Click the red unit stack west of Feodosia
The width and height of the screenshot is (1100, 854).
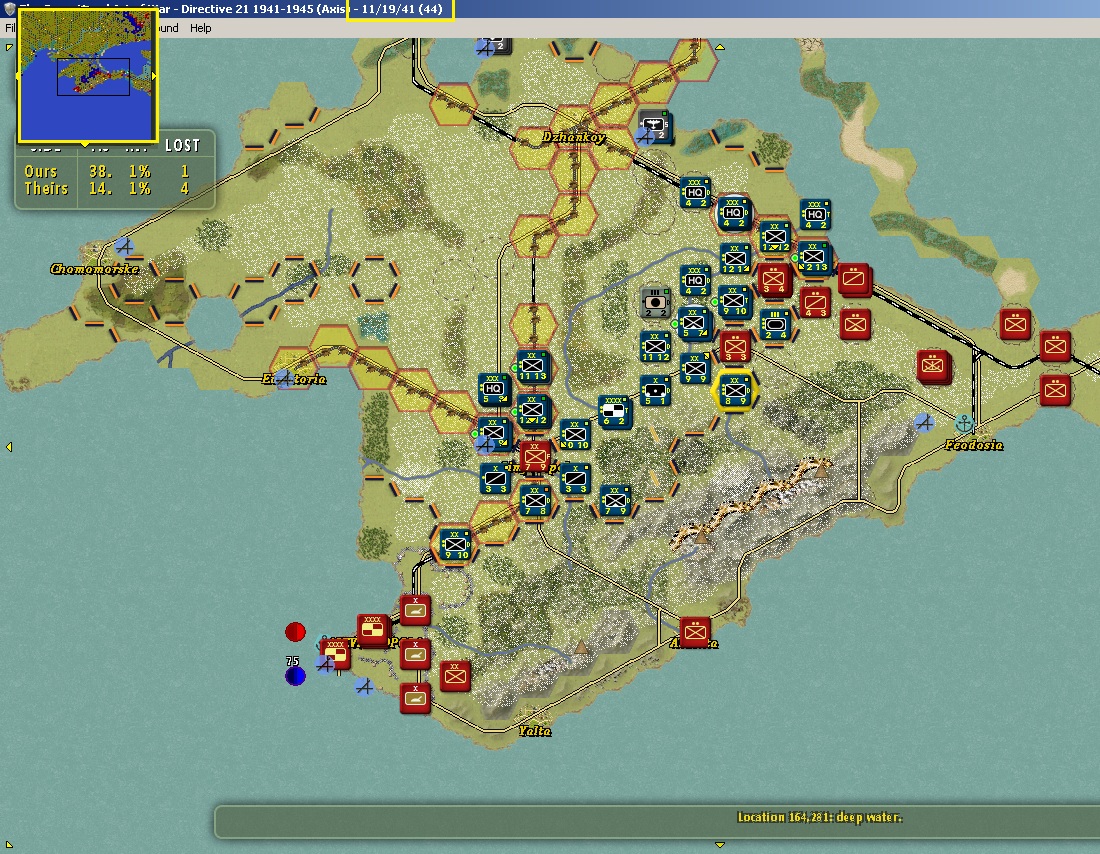(932, 367)
